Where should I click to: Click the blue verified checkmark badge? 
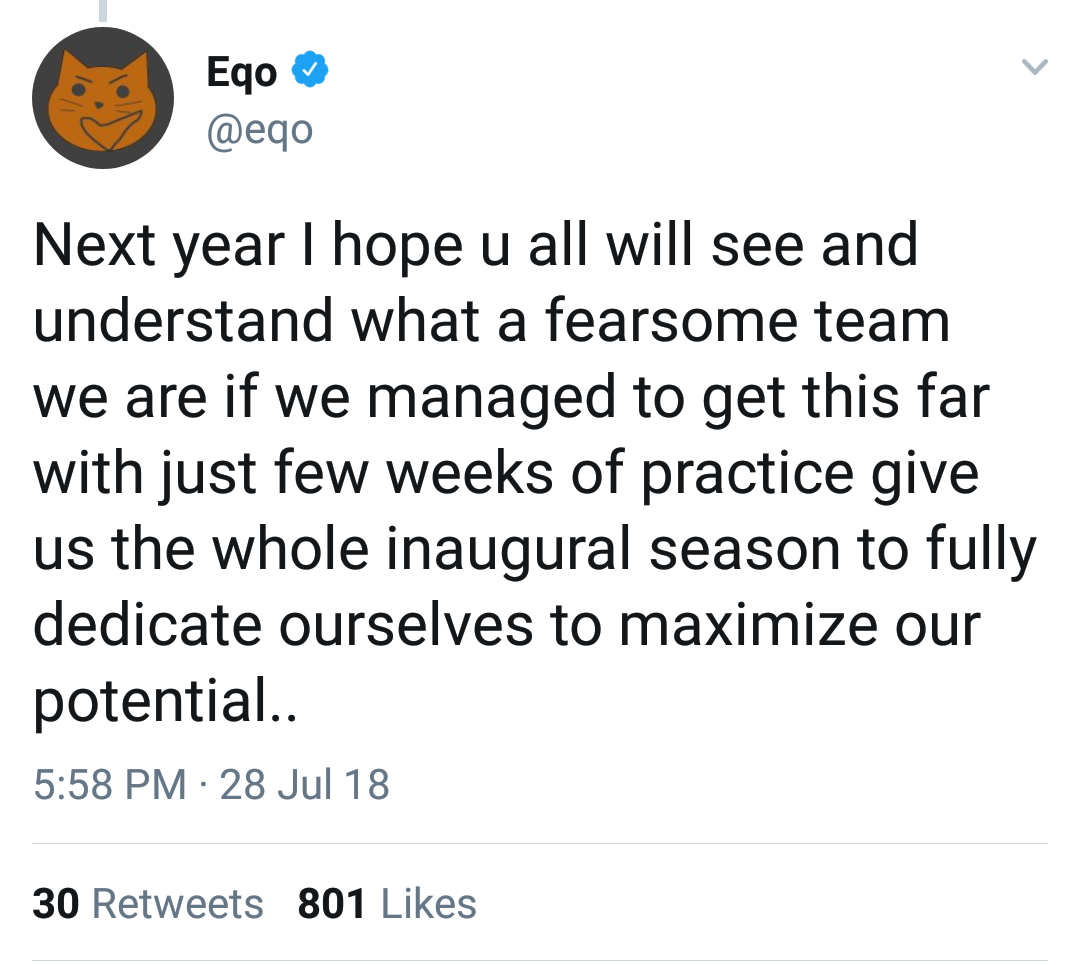point(311,72)
